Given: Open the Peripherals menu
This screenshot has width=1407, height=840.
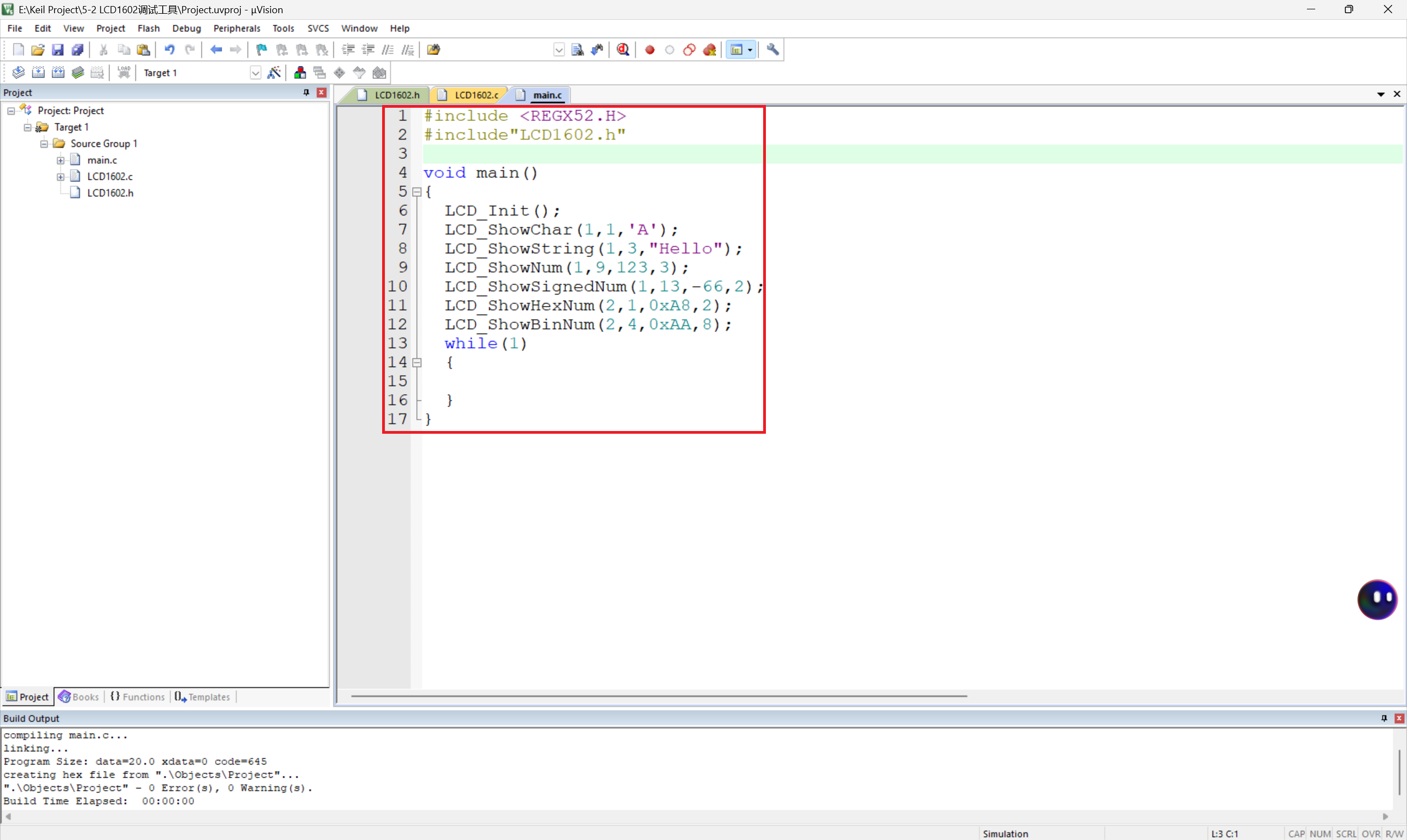Looking at the screenshot, I should (236, 28).
